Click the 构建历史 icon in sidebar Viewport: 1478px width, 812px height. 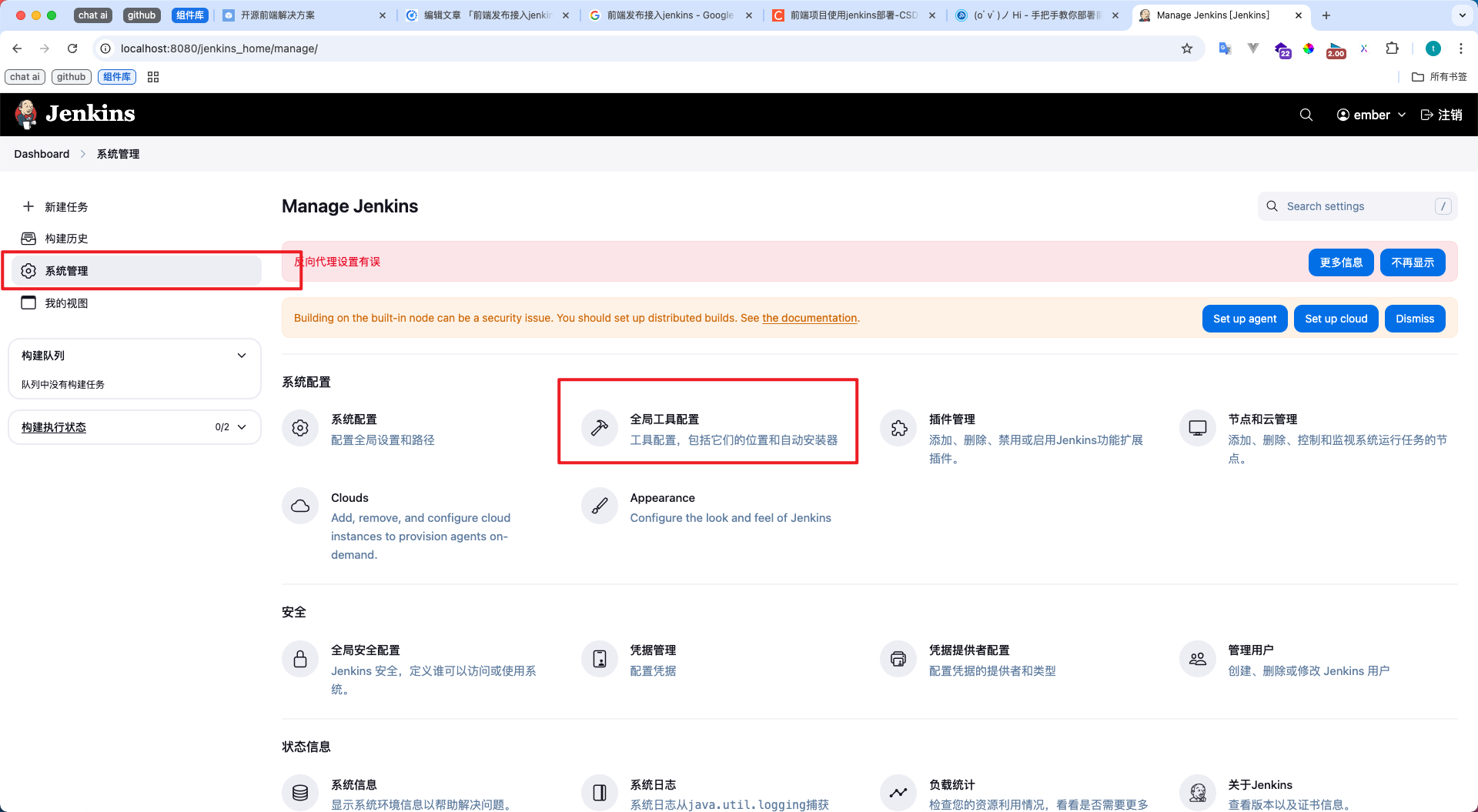[28, 239]
